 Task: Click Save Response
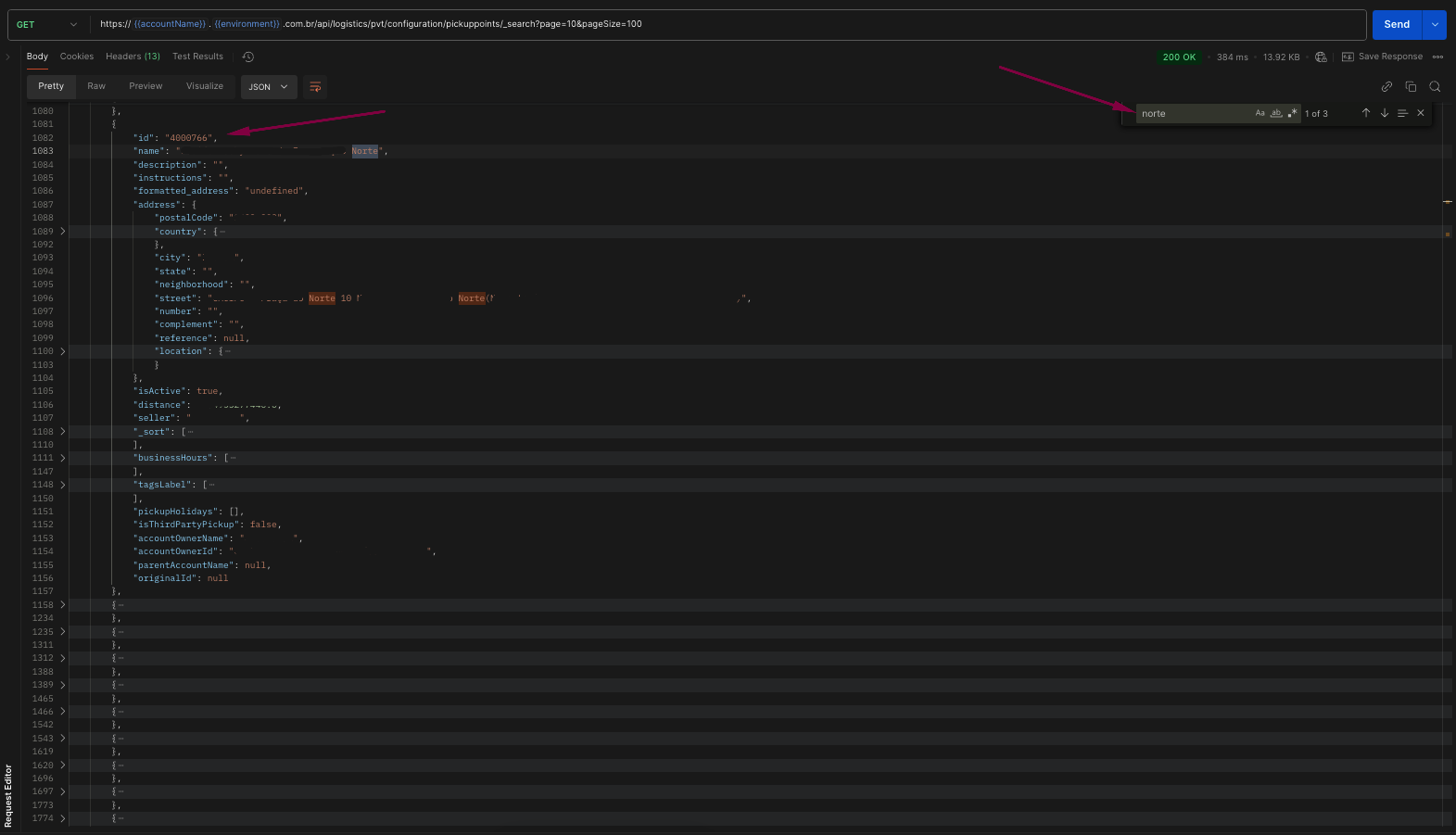[x=1382, y=57]
